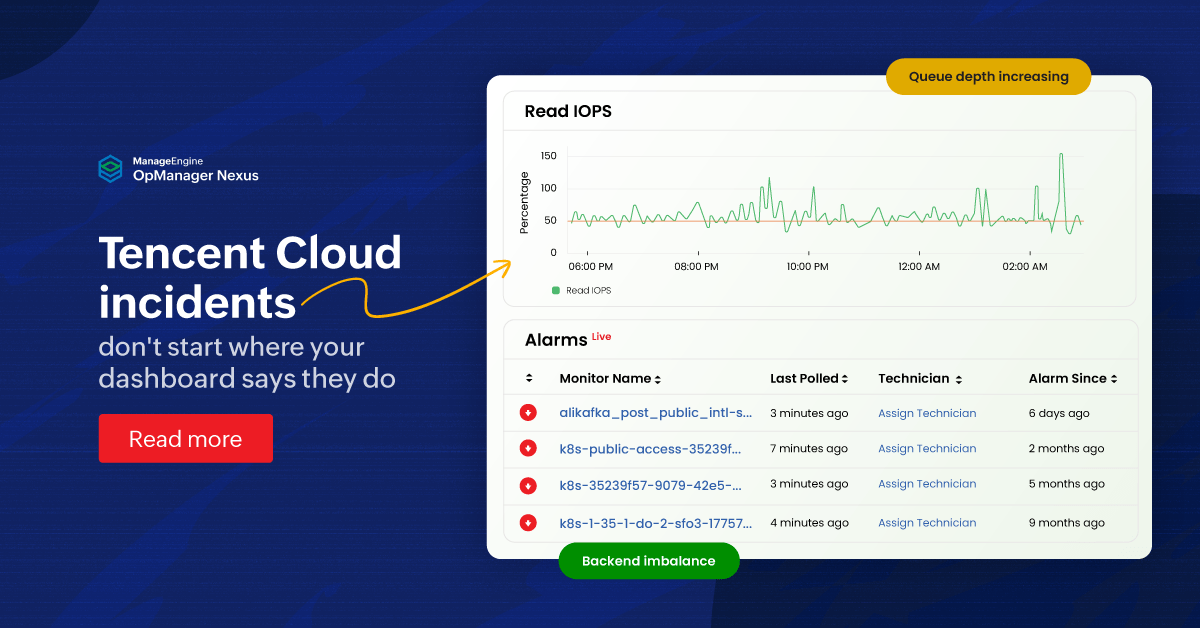Click the ManageEngine OpManager Nexus logo
Image resolution: width=1200 pixels, height=628 pixels.
[x=178, y=169]
